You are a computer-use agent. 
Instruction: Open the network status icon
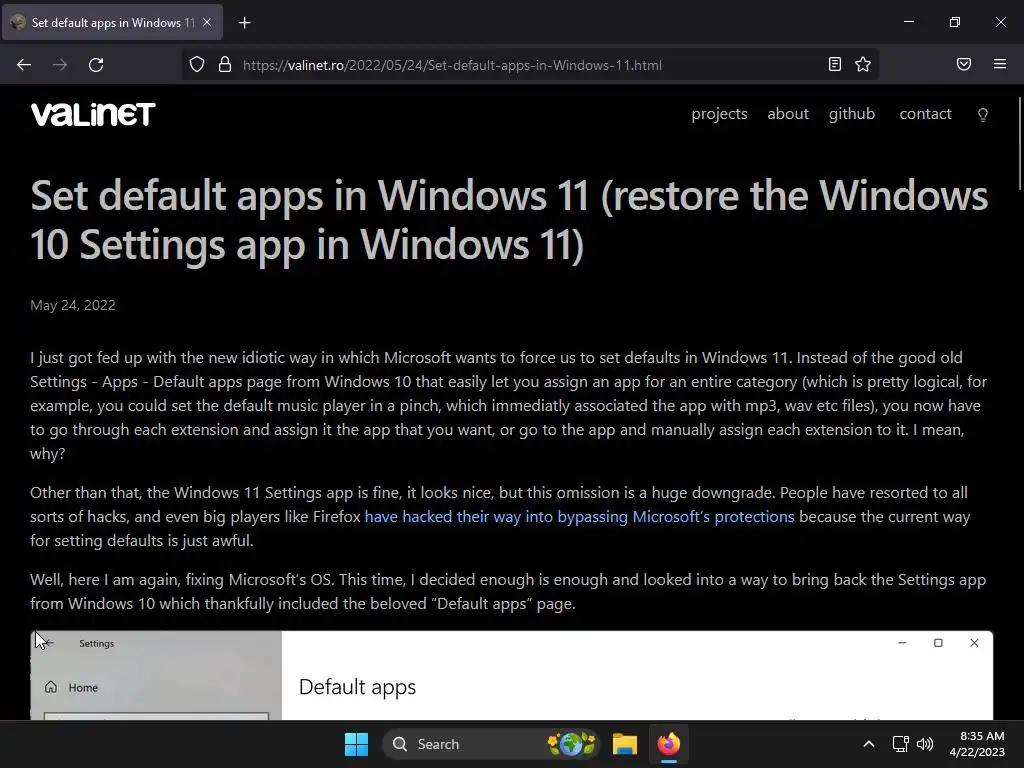(901, 744)
